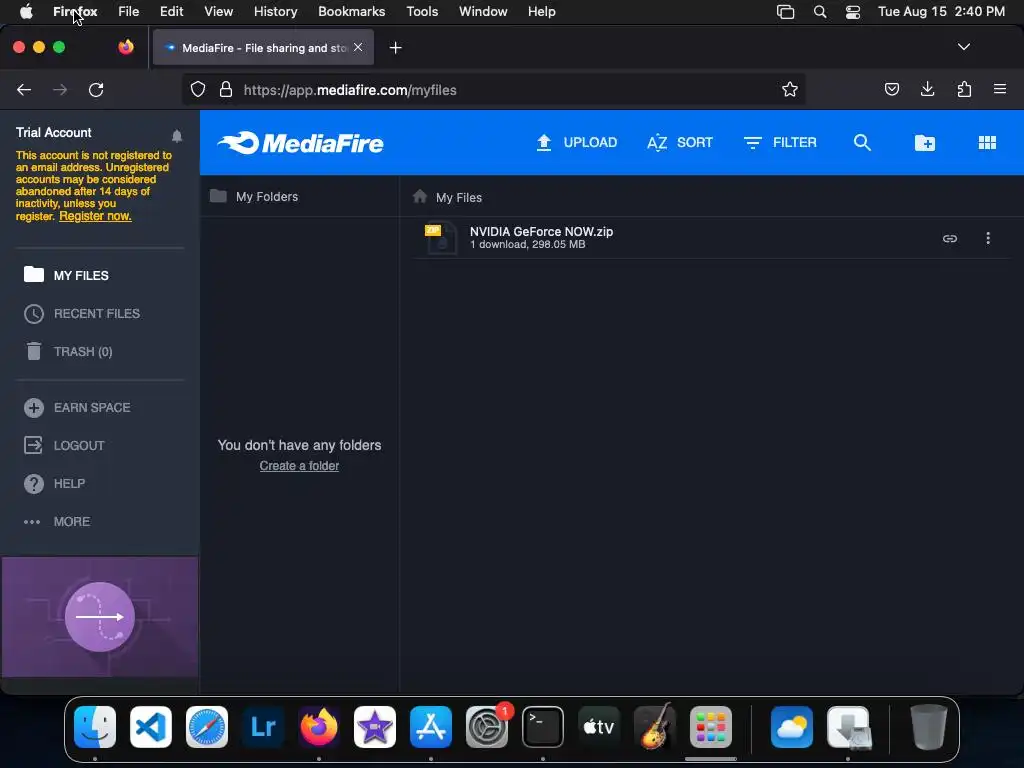This screenshot has width=1024, height=768.
Task: Reload the current page
Action: tap(96, 89)
